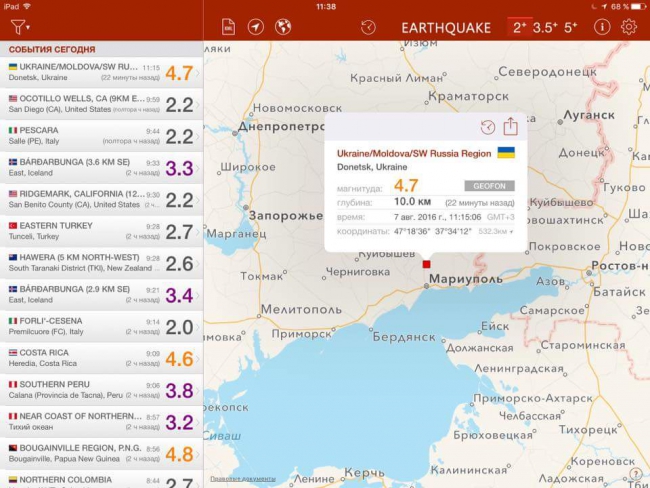Switch to globe map view icon
The height and width of the screenshot is (488, 650).
click(x=283, y=27)
